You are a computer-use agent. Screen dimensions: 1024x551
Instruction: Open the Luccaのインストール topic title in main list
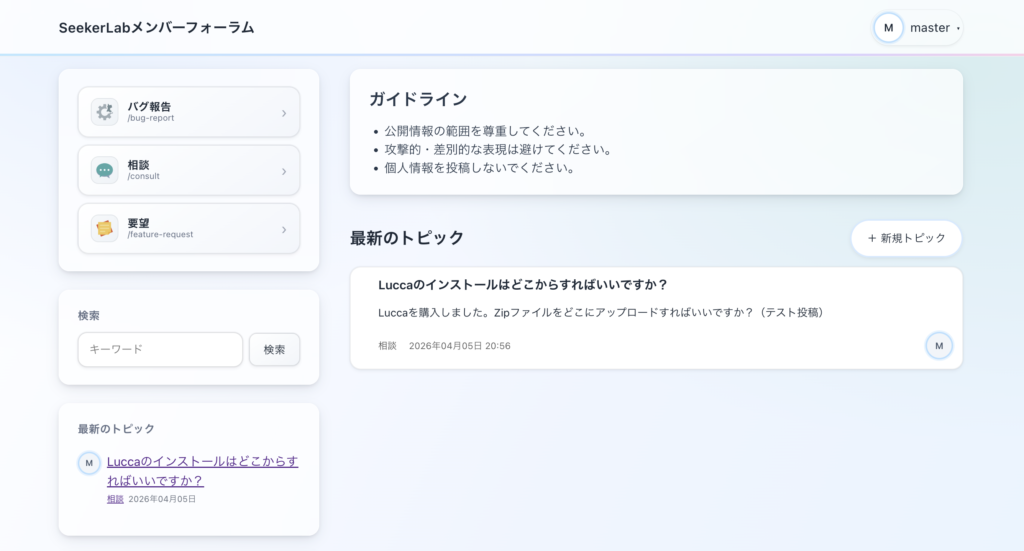pos(523,285)
